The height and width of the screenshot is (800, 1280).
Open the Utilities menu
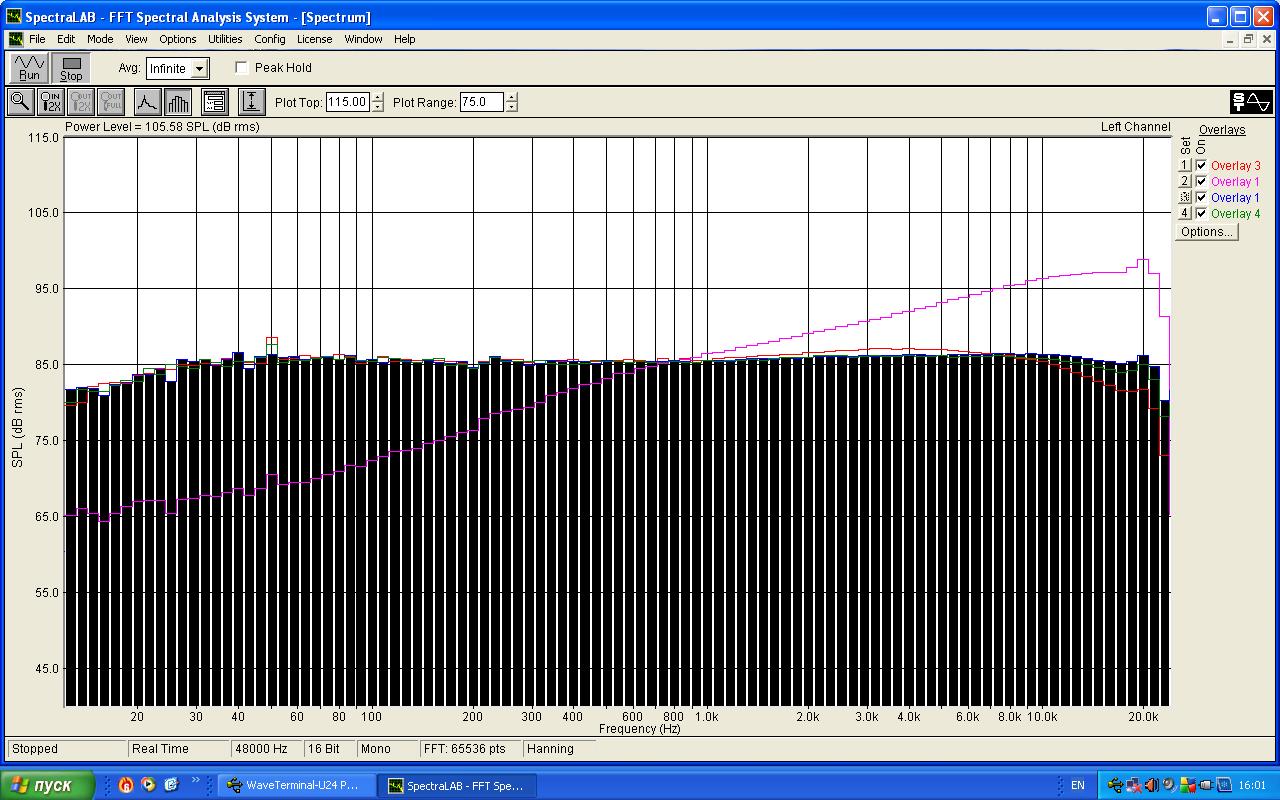pyautogui.click(x=225, y=39)
